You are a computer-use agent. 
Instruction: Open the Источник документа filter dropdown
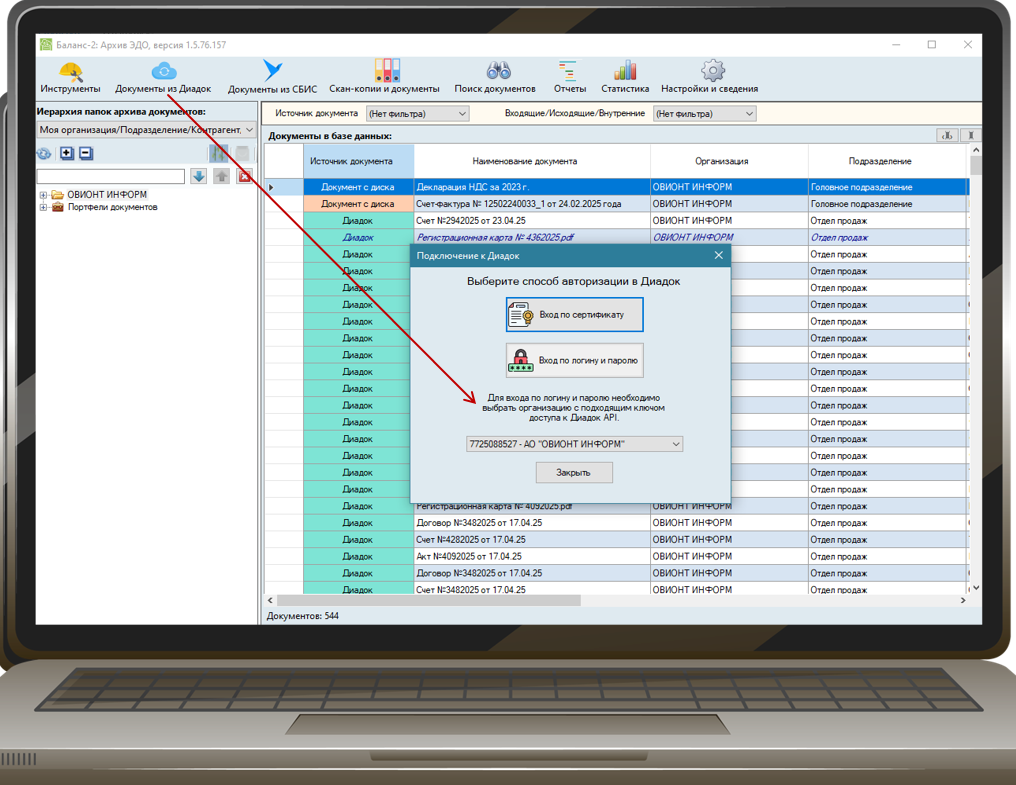(417, 113)
